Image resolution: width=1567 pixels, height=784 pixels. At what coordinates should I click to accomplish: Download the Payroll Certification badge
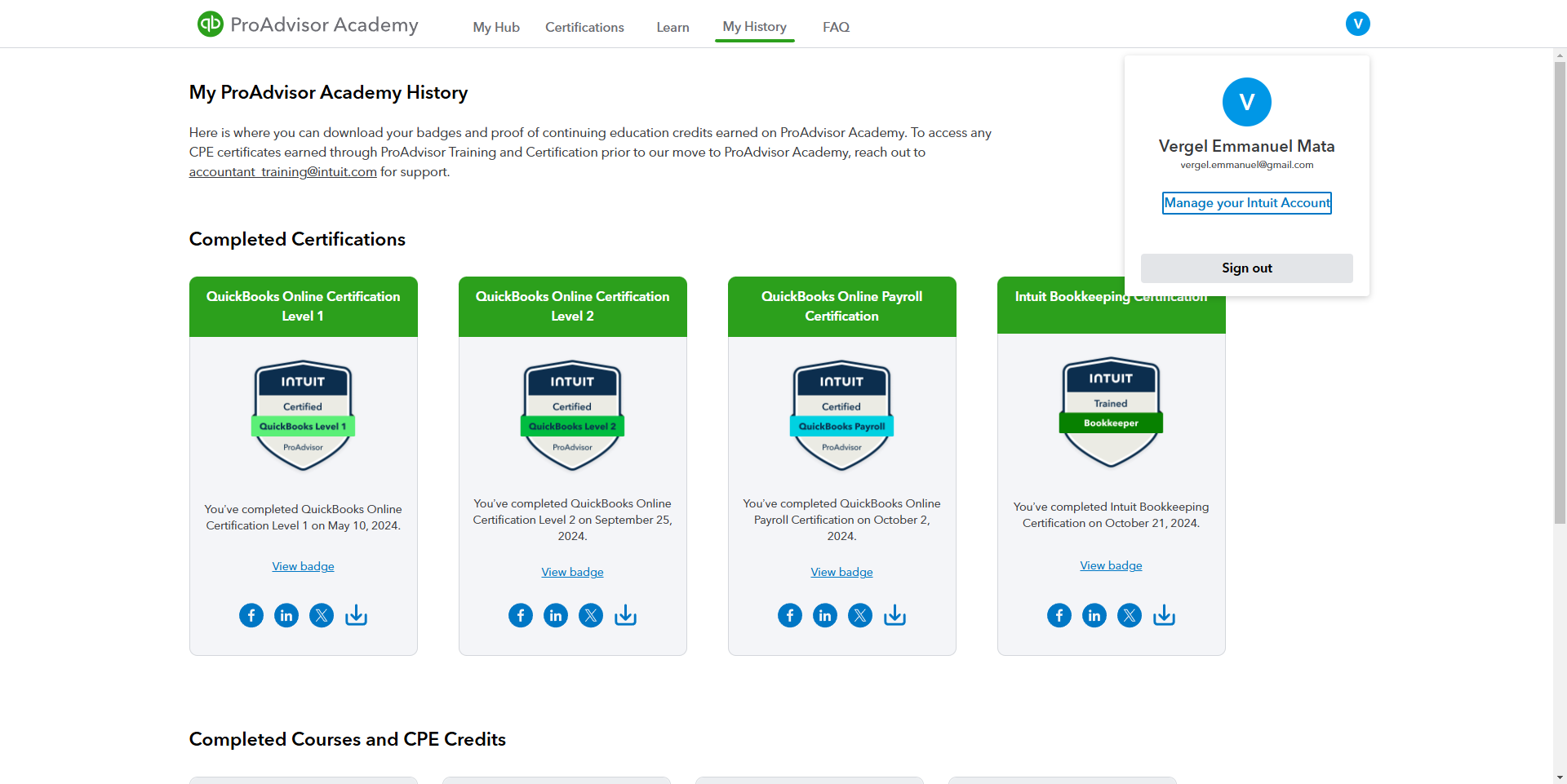pyautogui.click(x=895, y=615)
